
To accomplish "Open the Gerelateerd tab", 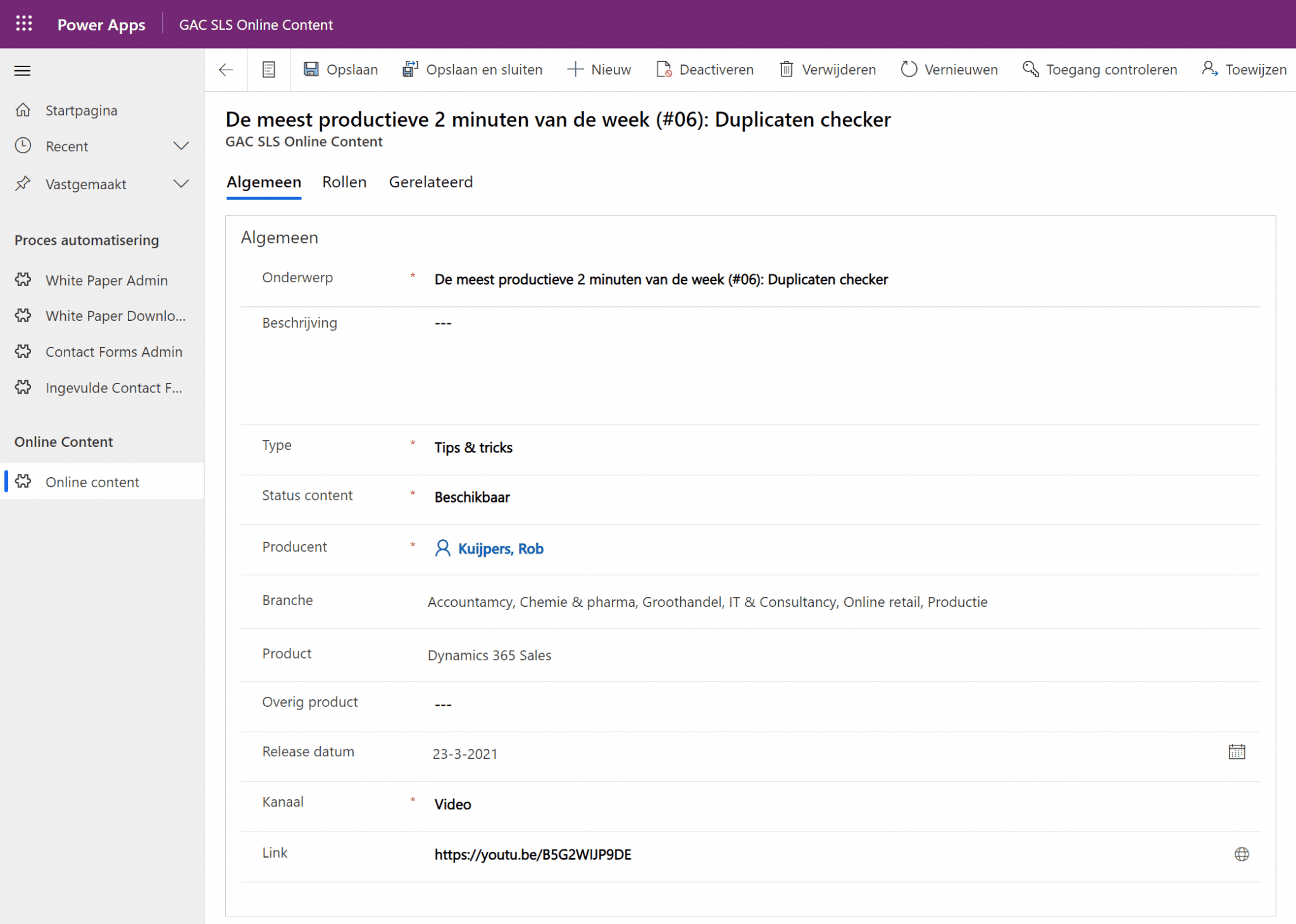I will point(431,182).
